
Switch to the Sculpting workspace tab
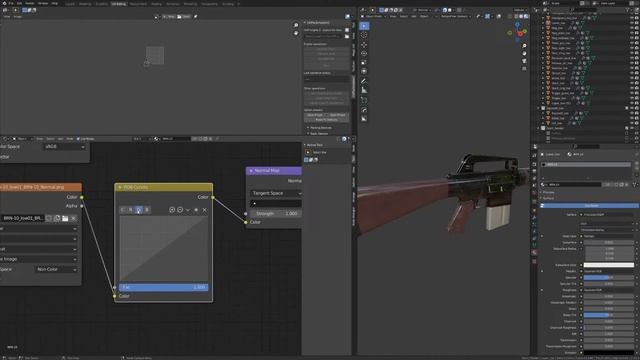click(x=102, y=4)
